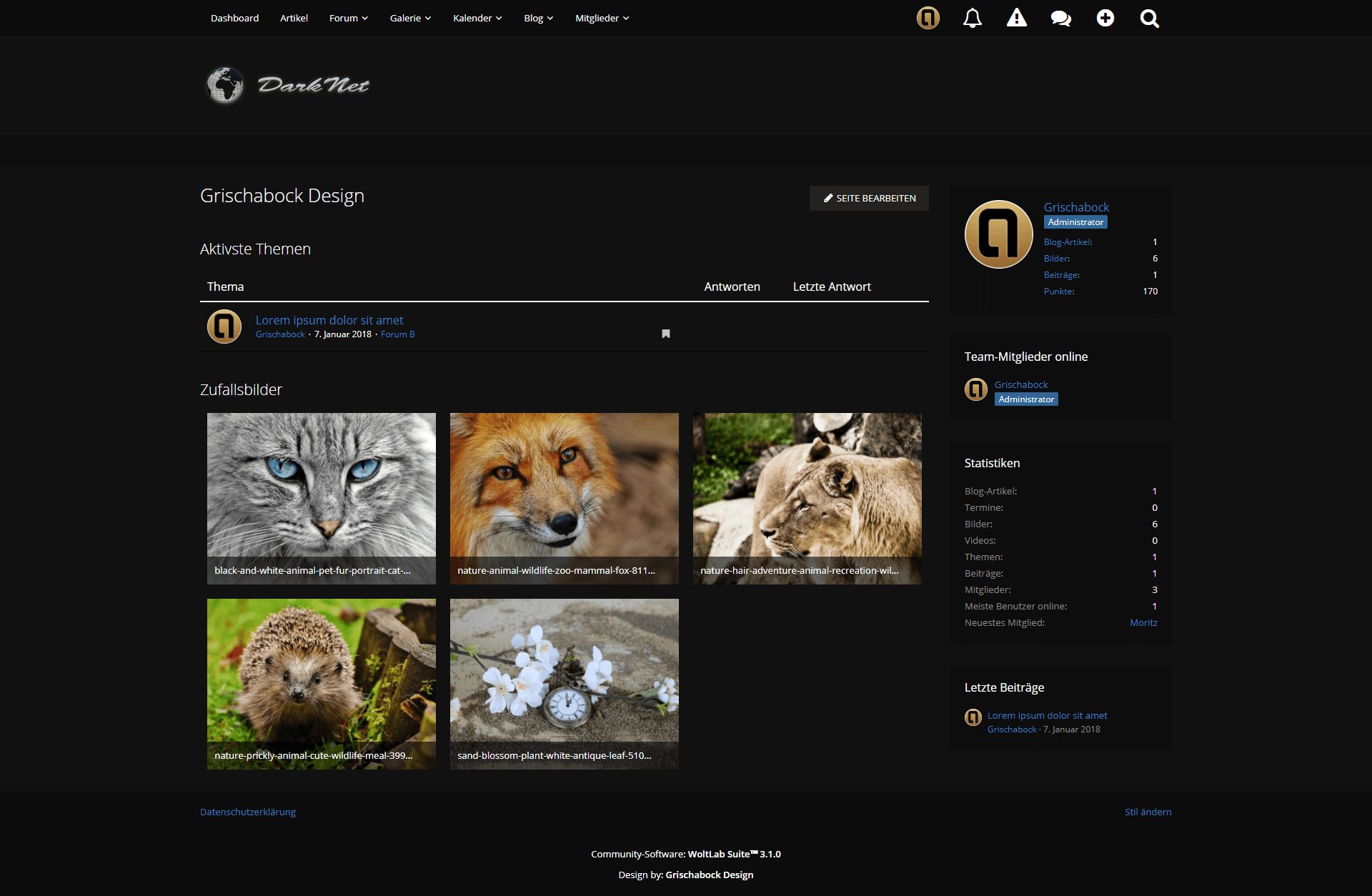Open the notifications bell icon
The height and width of the screenshot is (896, 1372).
[972, 18]
